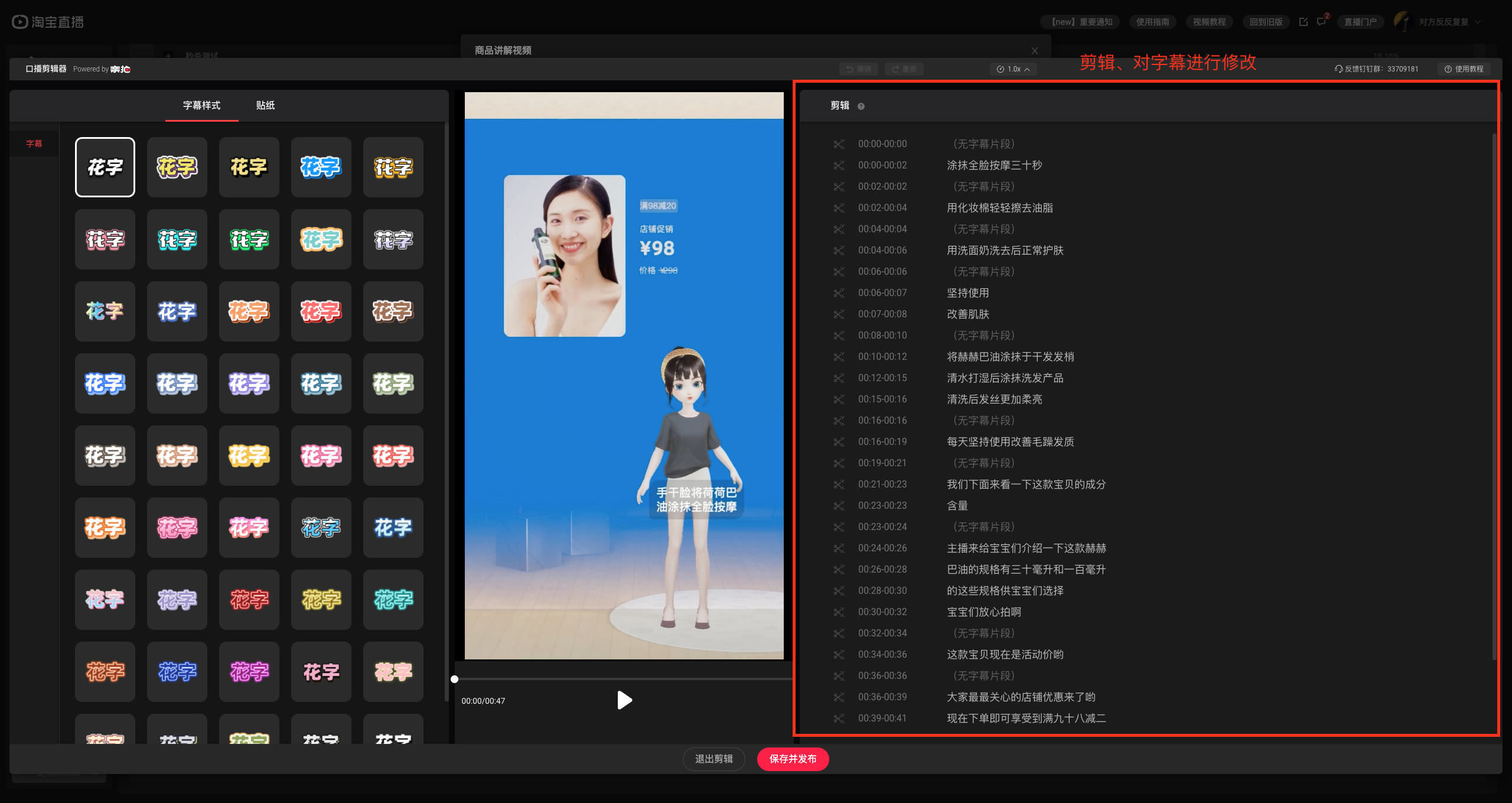Click the user avatar in header
The width and height of the screenshot is (1512, 803).
pos(1402,21)
